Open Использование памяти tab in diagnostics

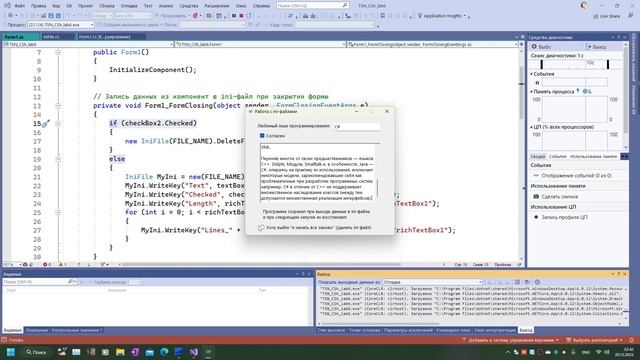click(x=593, y=156)
